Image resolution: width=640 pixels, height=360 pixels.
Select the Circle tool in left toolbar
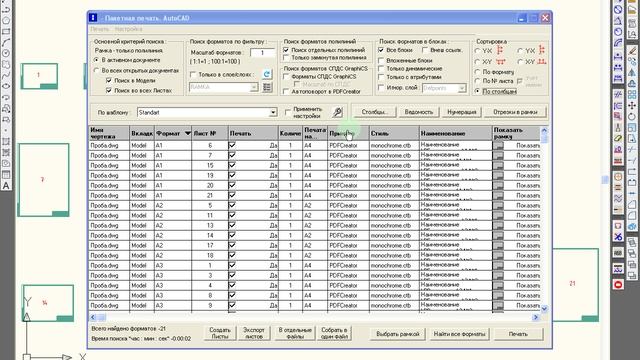[x=6, y=53]
